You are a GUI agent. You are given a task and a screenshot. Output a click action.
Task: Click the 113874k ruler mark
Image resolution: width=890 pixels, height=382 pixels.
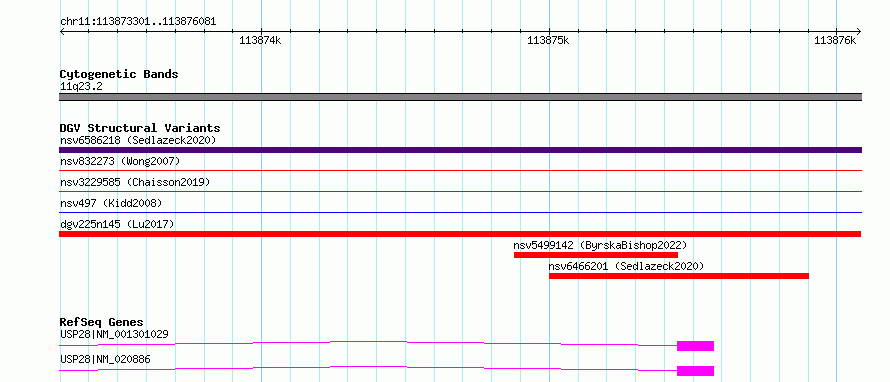[x=261, y=40]
